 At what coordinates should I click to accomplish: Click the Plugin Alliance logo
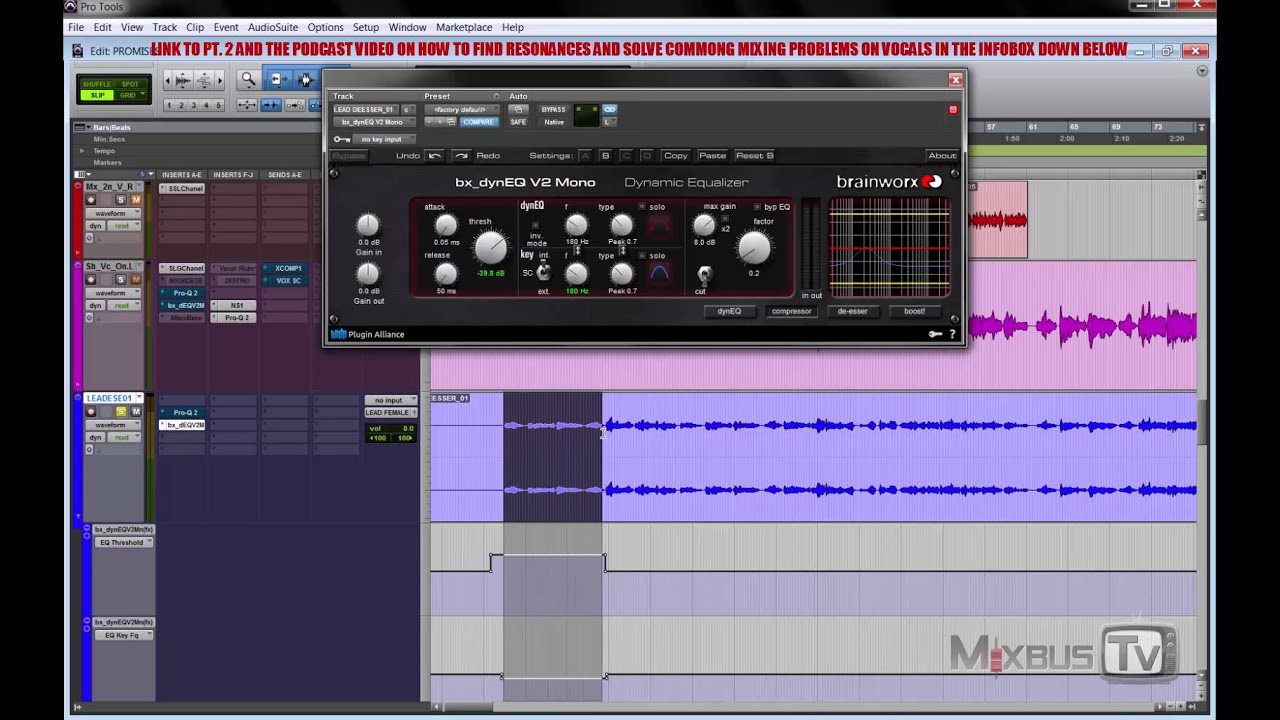367,334
